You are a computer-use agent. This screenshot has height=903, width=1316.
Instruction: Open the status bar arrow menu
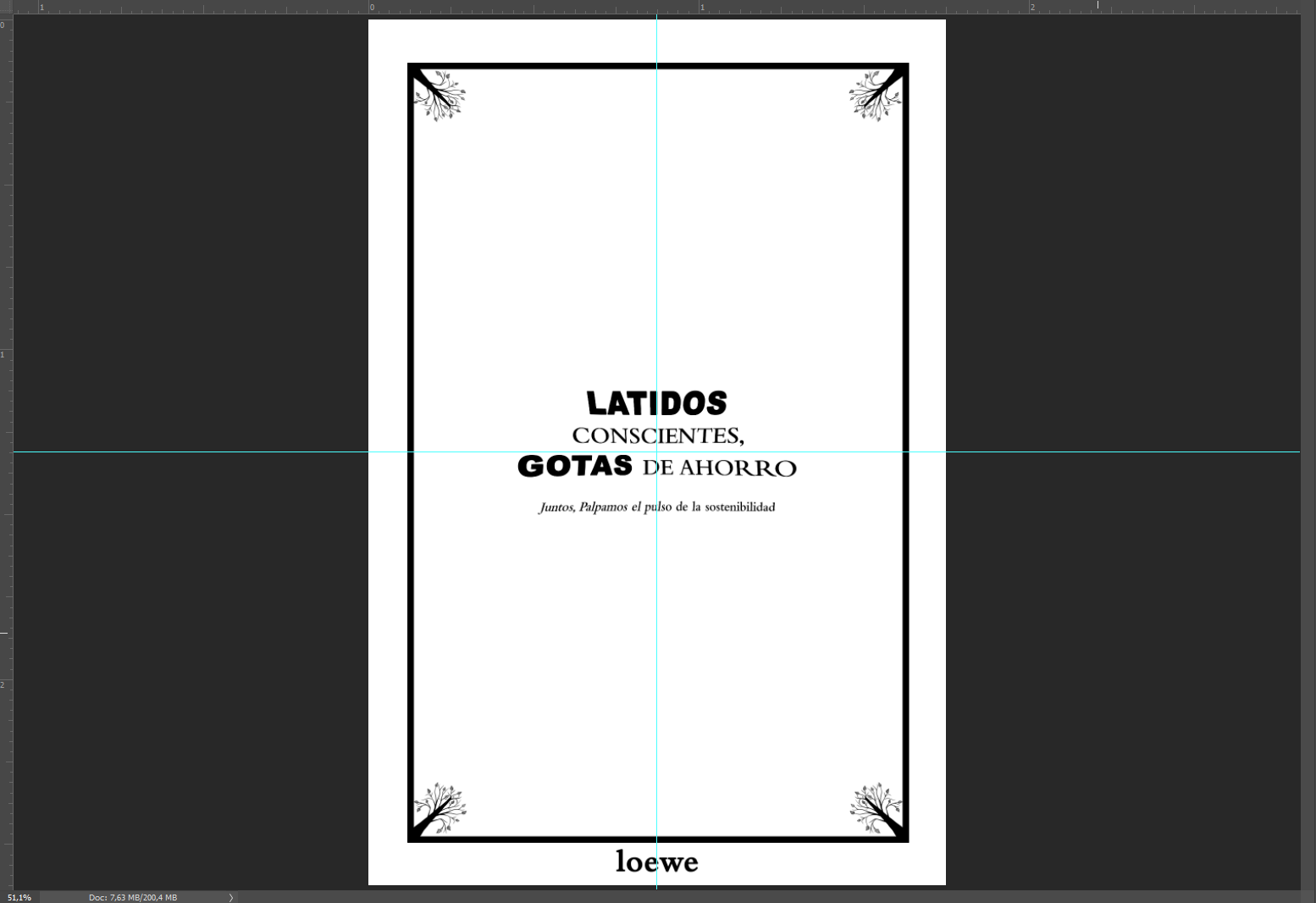(x=230, y=897)
